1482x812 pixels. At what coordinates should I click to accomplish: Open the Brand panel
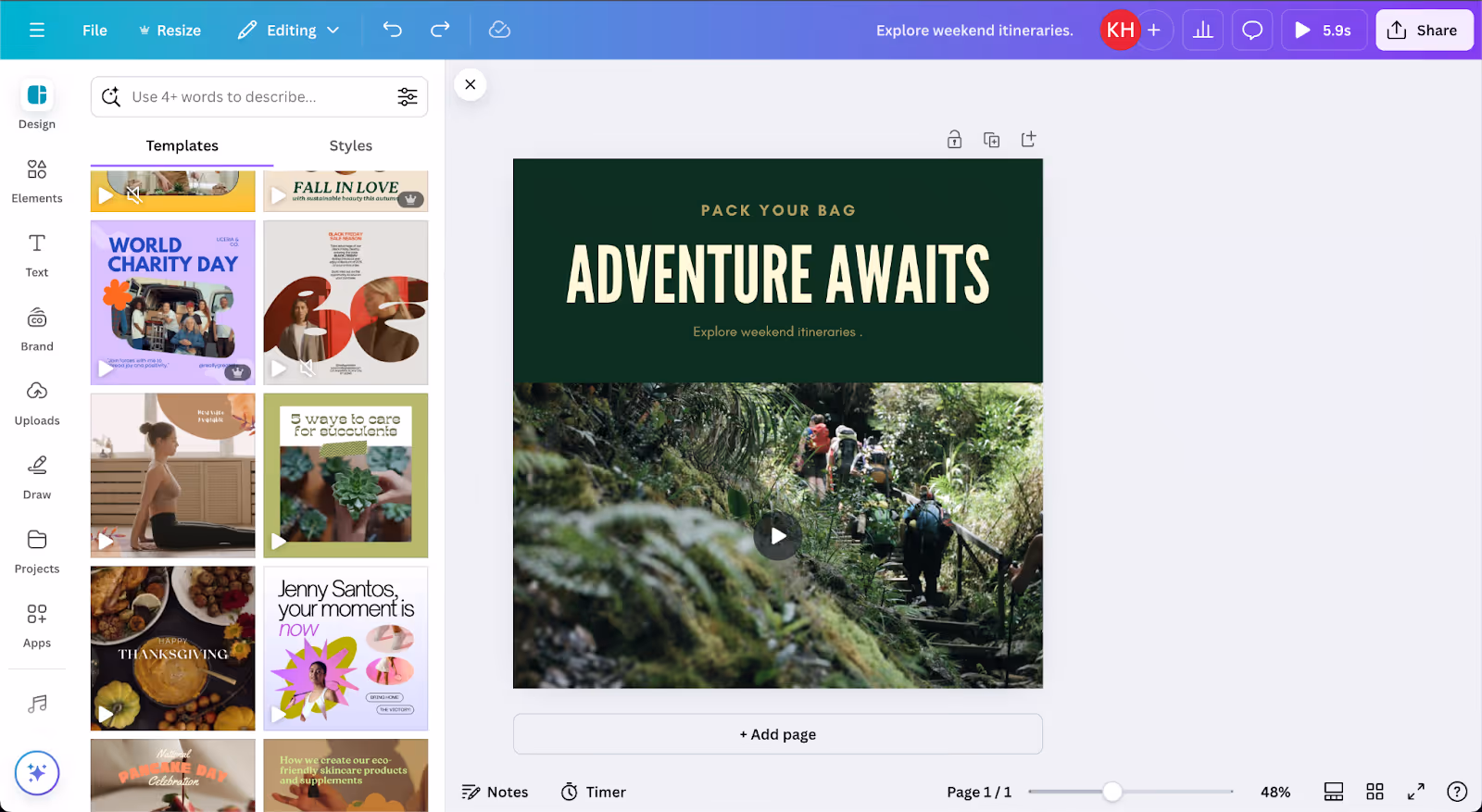coord(37,329)
